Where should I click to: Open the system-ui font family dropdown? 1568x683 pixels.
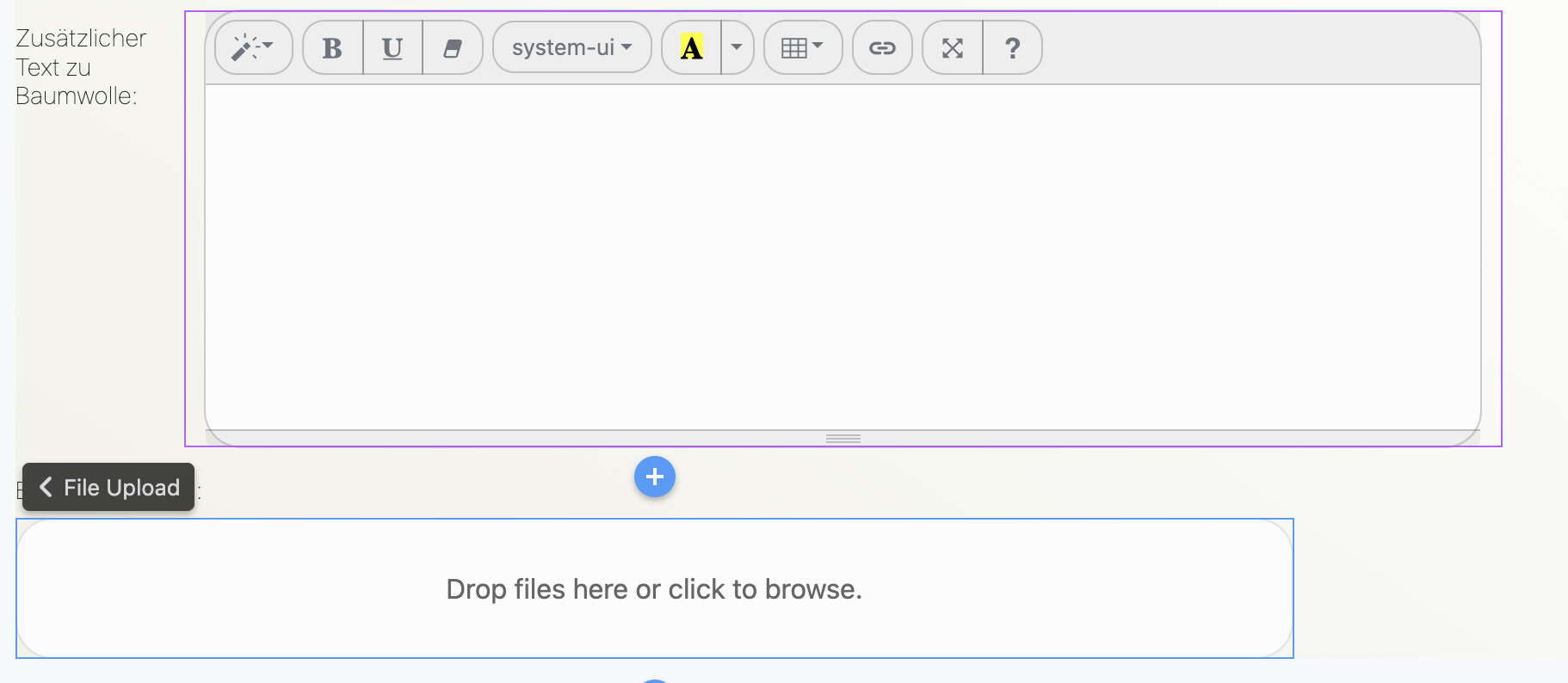coord(572,47)
